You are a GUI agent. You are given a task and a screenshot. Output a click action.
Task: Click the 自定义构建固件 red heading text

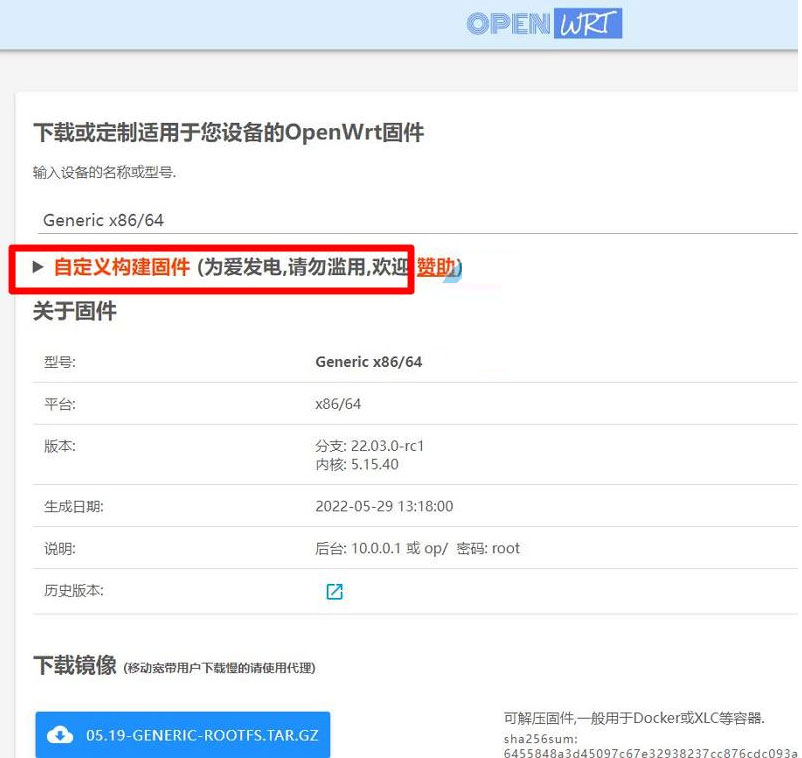[x=122, y=267]
